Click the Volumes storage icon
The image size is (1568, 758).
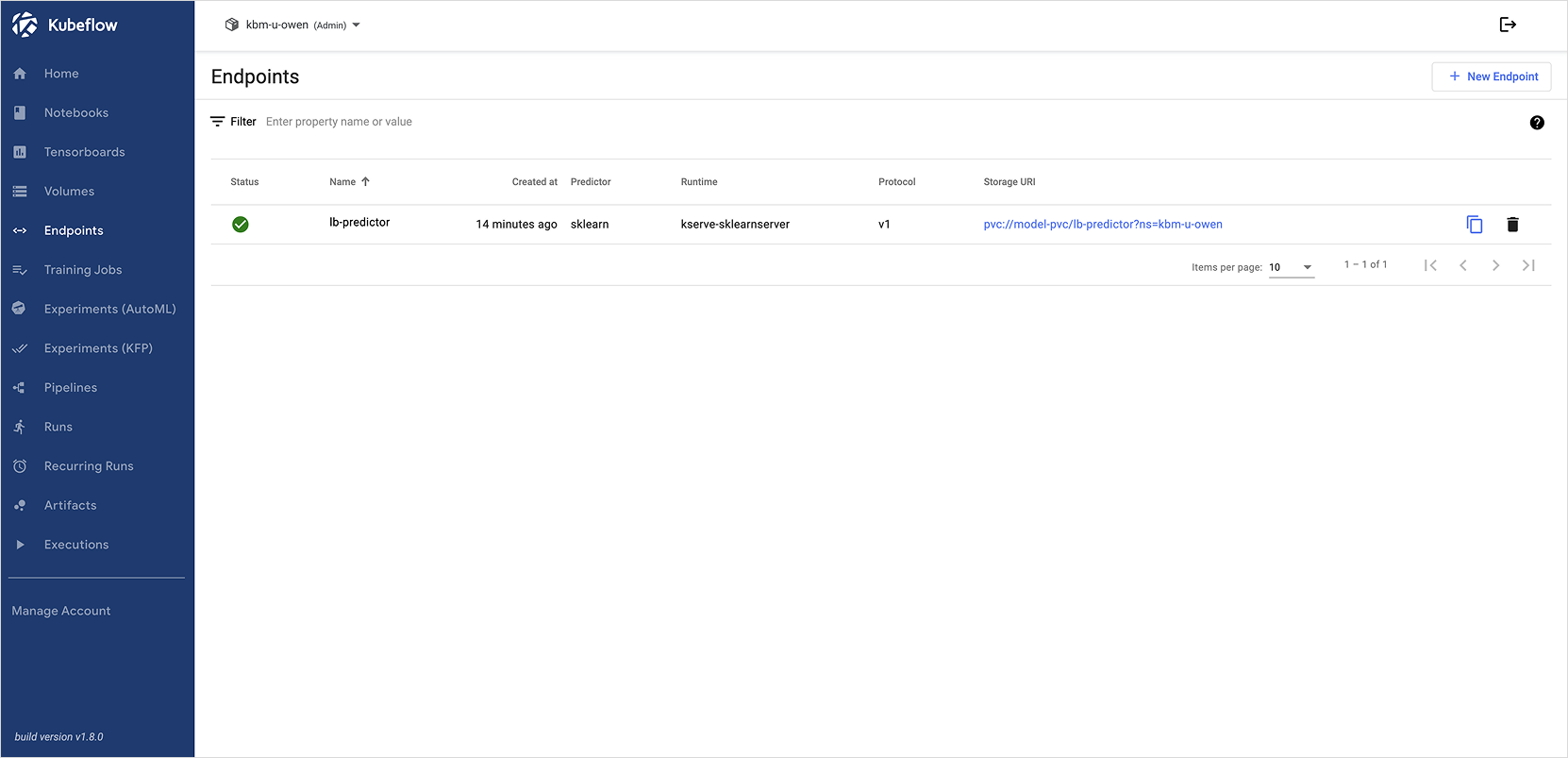[20, 192]
